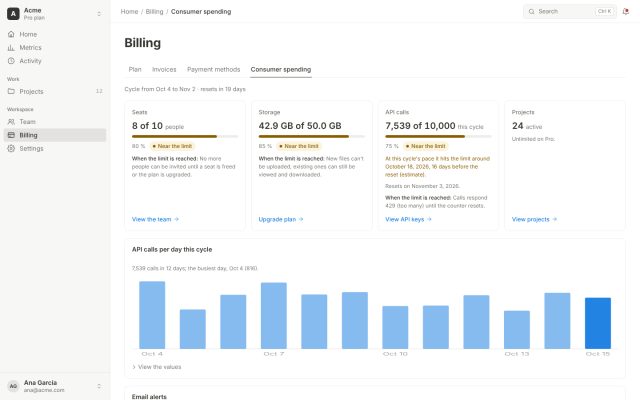Switch to the Invoices tab
The image size is (640, 400).
(164, 69)
